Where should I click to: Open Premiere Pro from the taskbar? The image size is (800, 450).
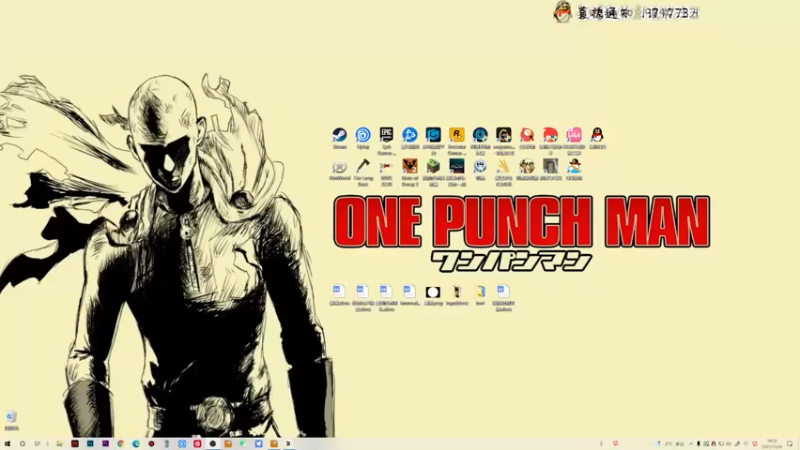point(106,444)
